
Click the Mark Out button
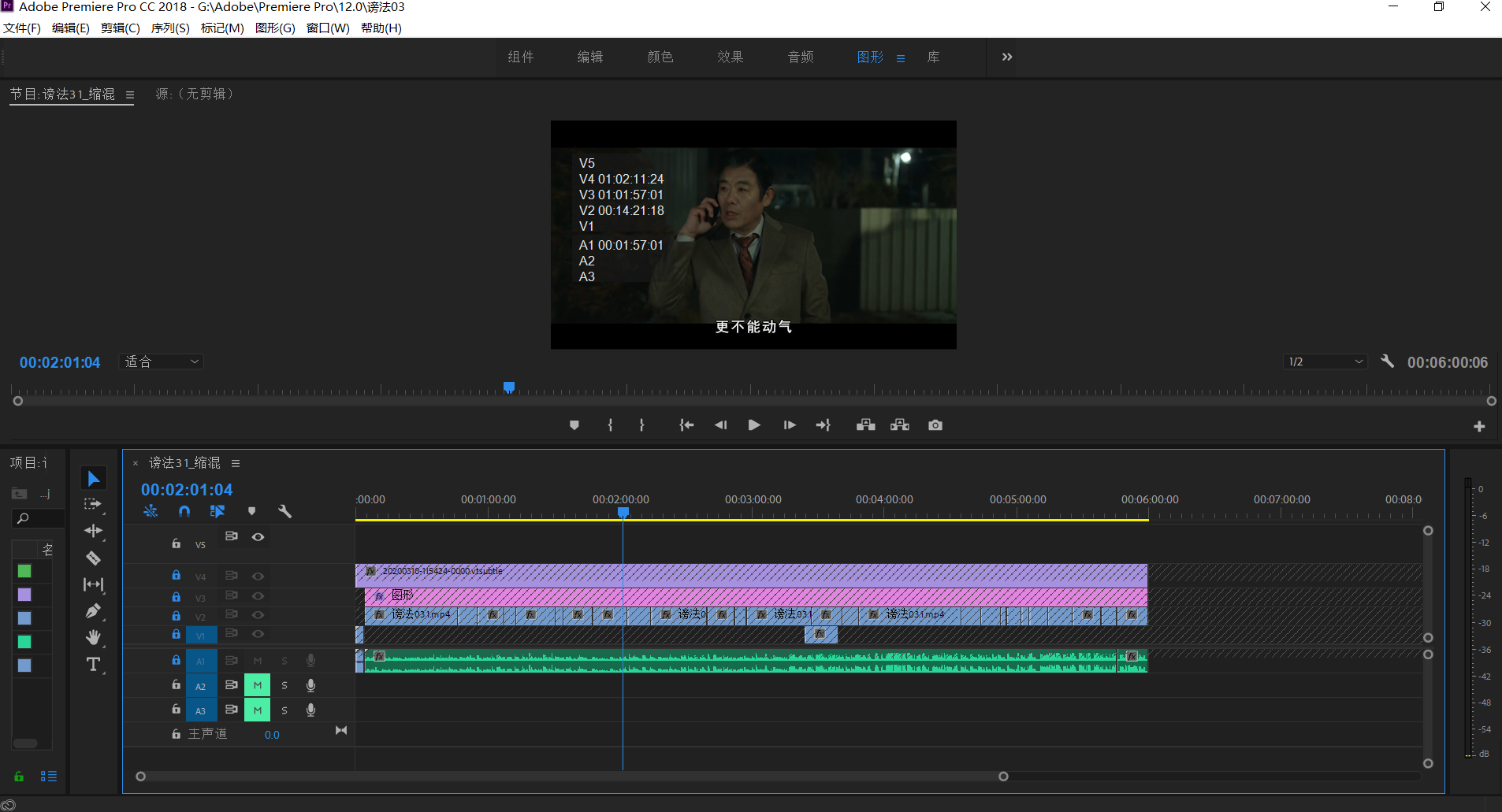coord(642,425)
